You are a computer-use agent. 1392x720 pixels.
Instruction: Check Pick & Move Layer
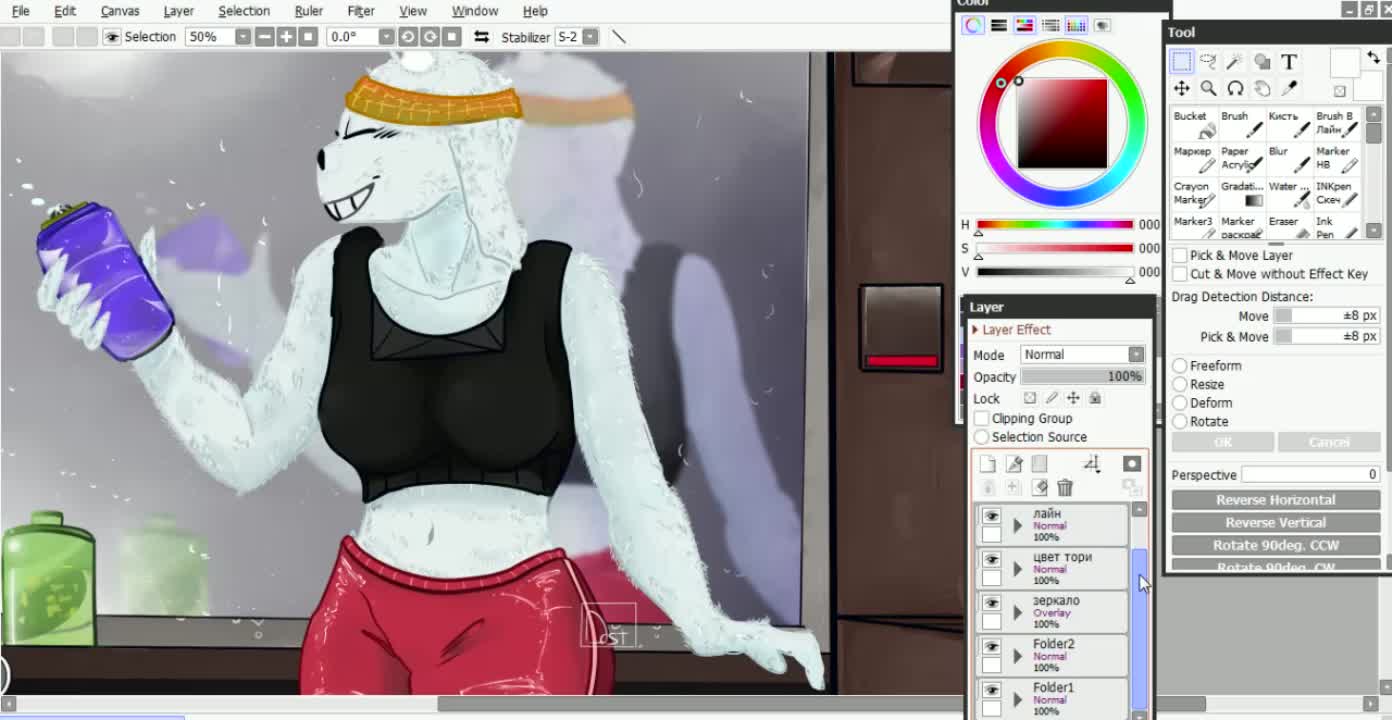[x=1180, y=255]
